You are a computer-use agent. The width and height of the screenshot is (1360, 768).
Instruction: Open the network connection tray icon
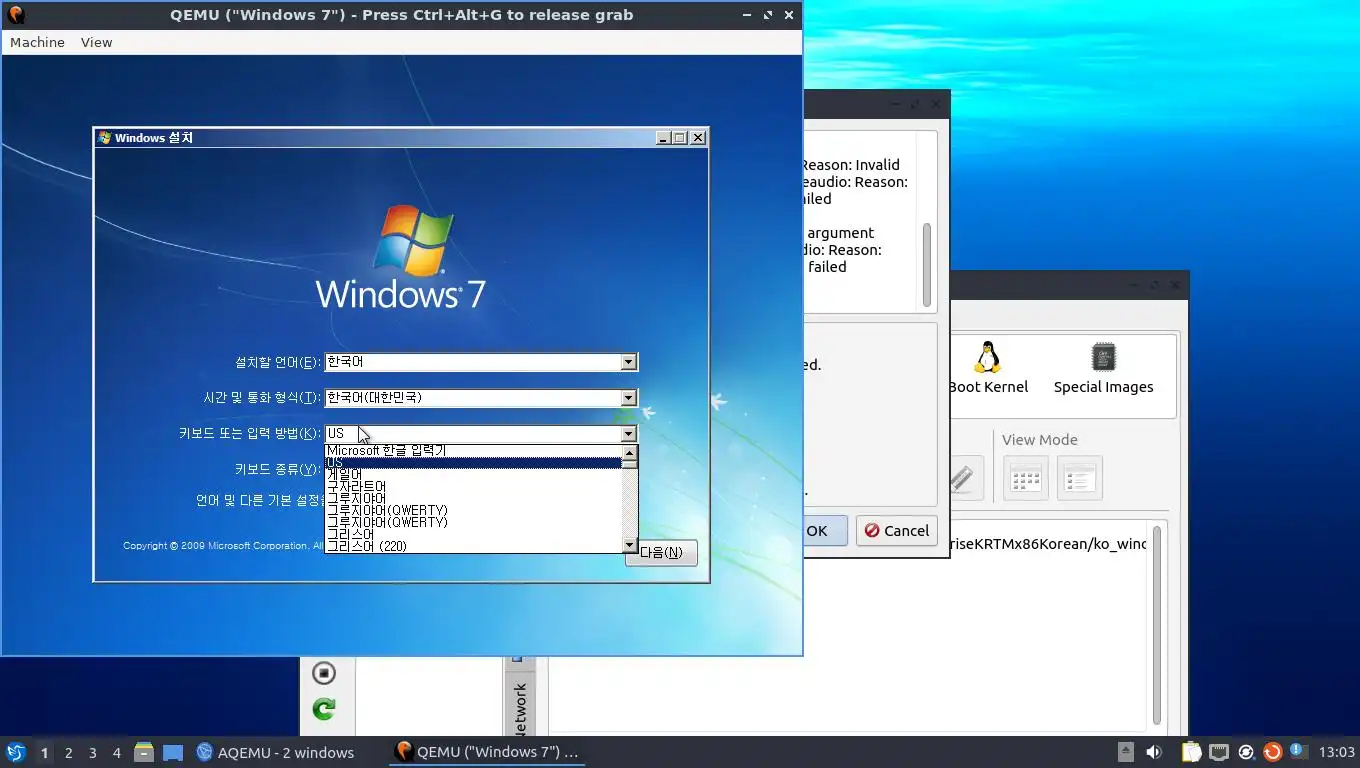point(1218,752)
